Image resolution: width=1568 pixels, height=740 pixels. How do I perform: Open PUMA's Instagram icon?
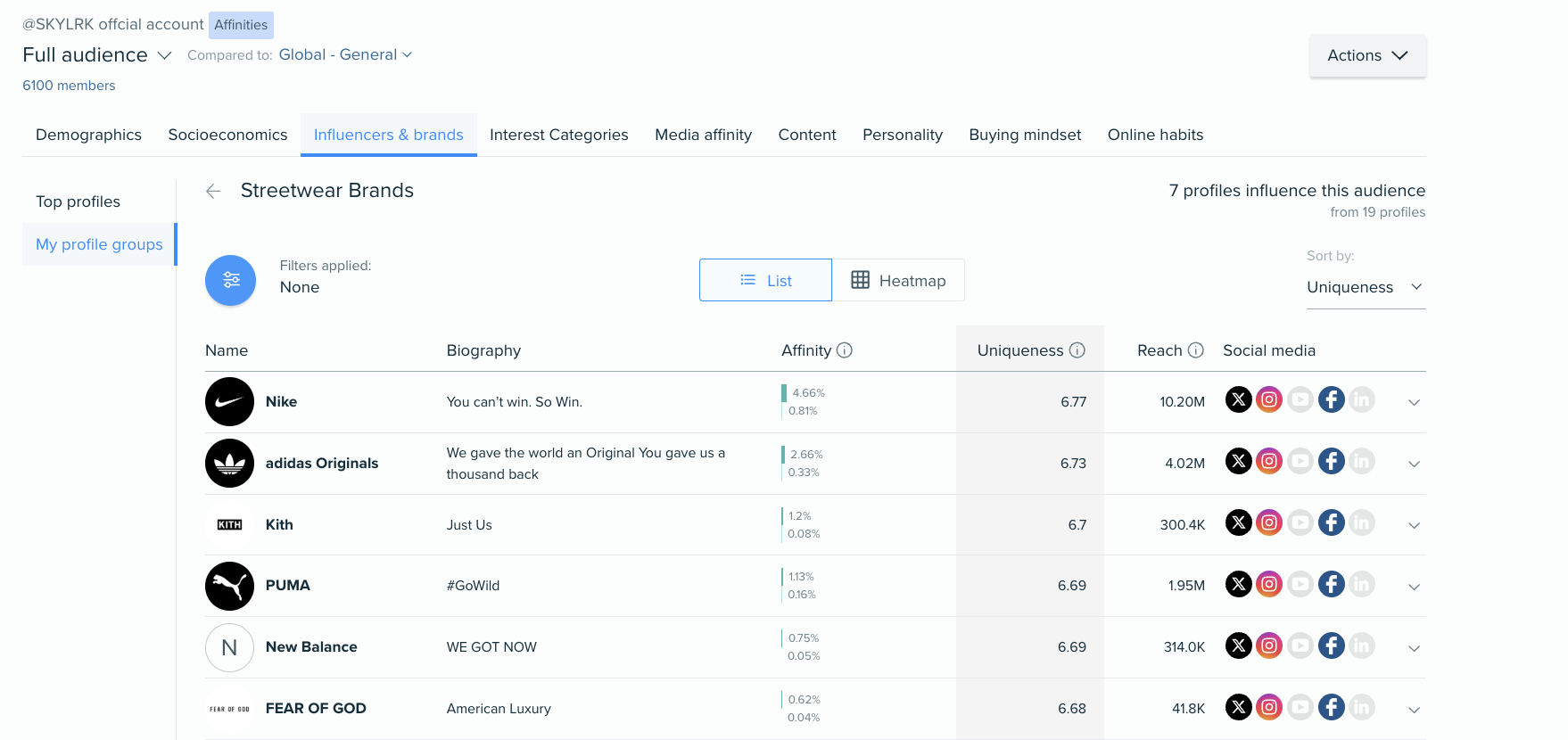1269,584
